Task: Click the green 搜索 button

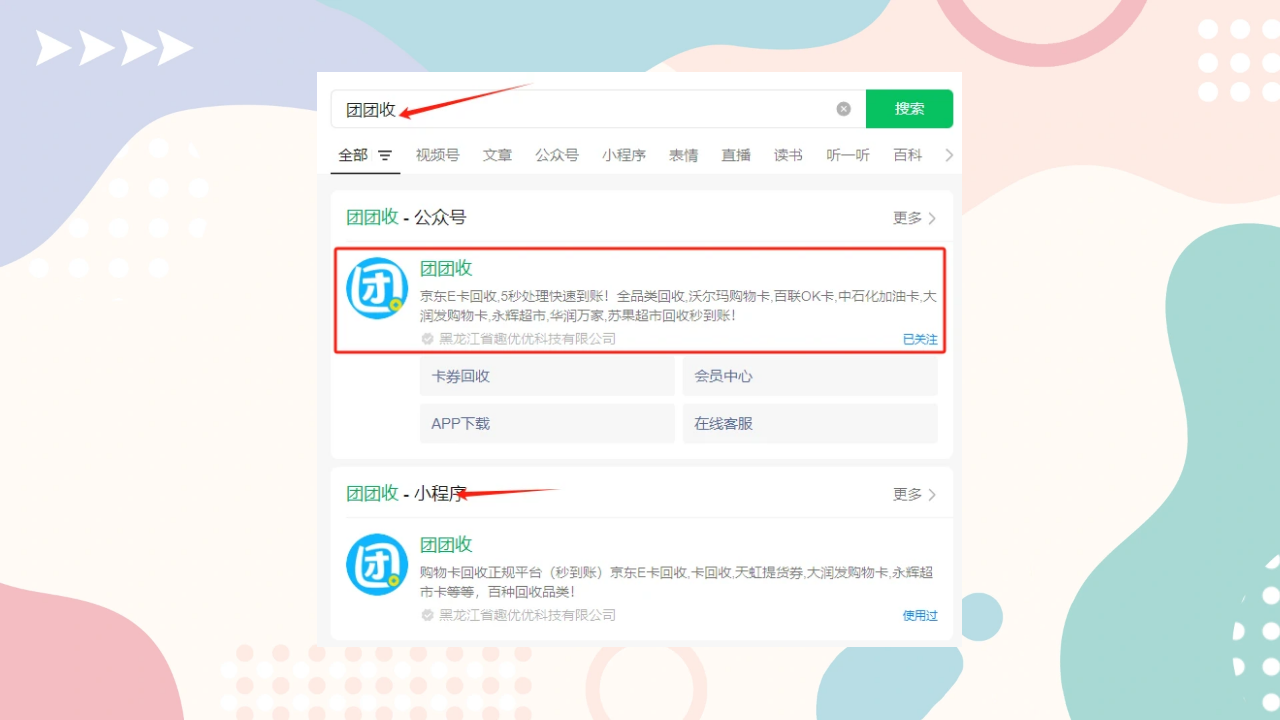Action: [909, 109]
